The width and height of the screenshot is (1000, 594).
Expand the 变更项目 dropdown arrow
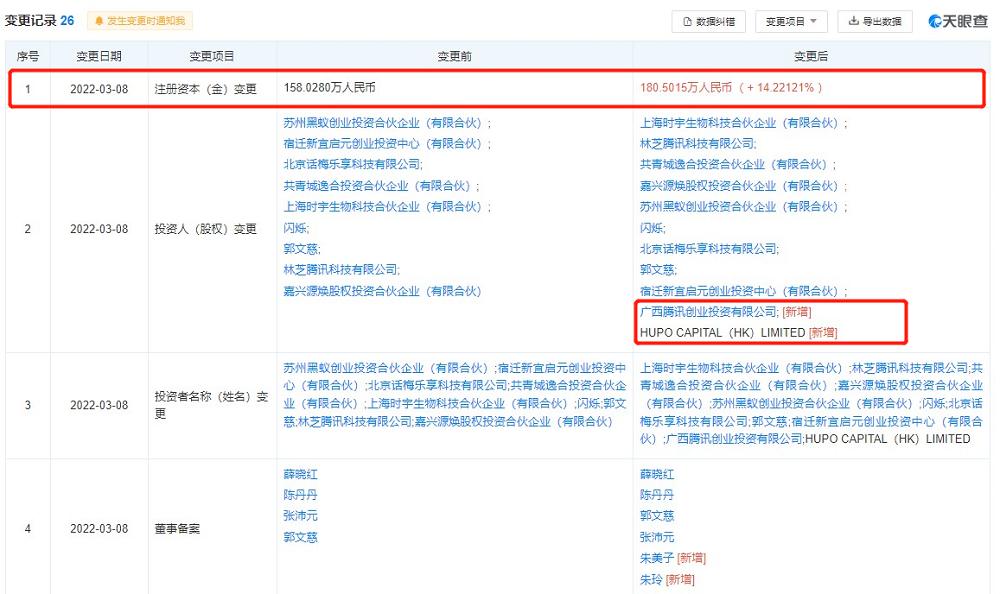(x=813, y=22)
